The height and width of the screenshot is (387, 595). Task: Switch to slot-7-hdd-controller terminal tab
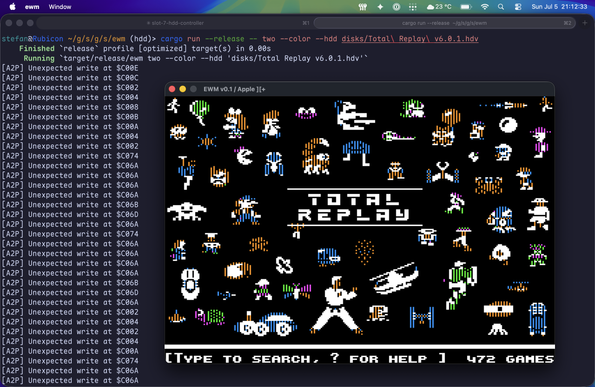pyautogui.click(x=175, y=23)
